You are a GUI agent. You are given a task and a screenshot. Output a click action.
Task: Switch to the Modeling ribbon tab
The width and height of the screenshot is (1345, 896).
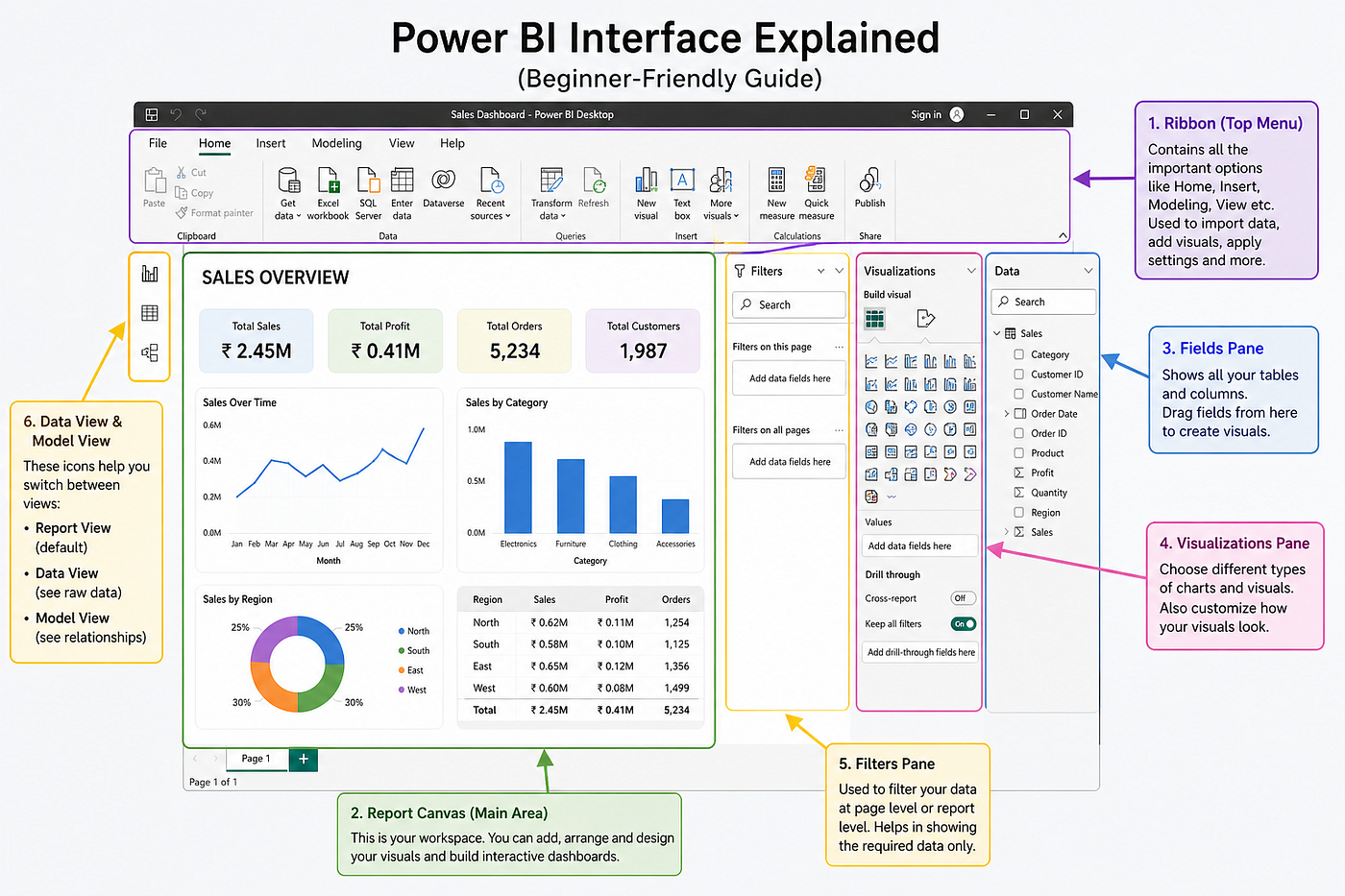[337, 143]
